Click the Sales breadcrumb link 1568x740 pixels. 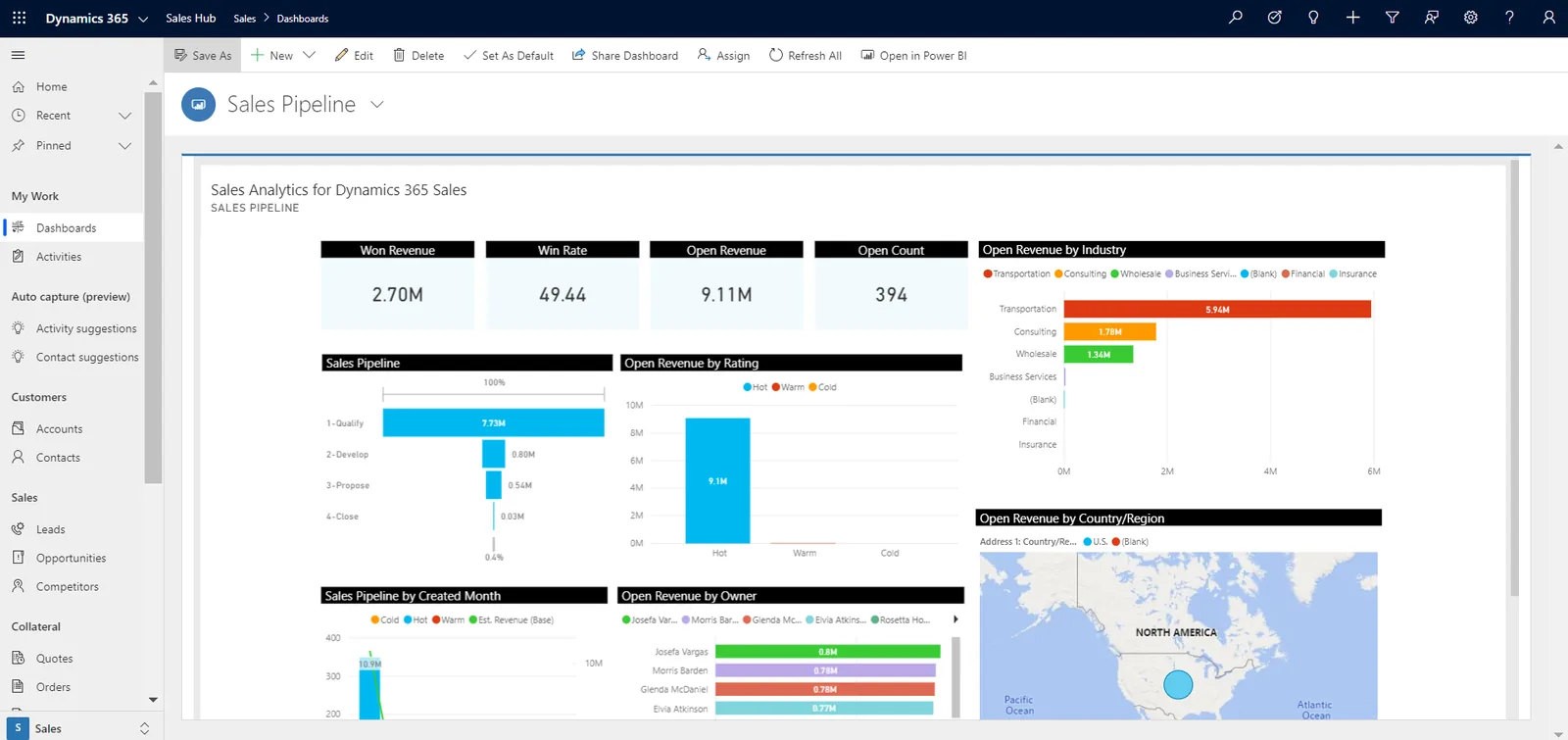[245, 19]
